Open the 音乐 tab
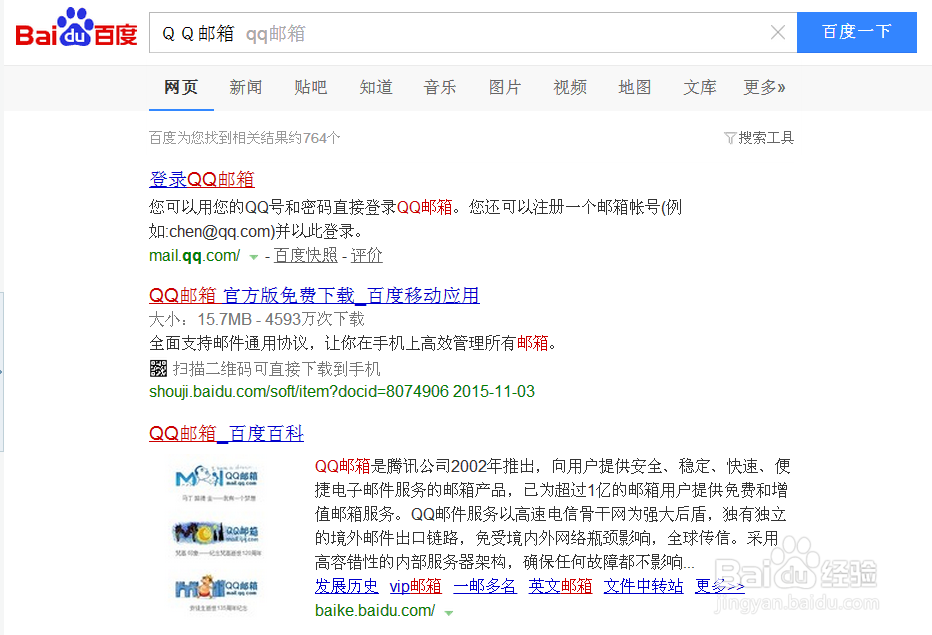932x635 pixels. [440, 87]
